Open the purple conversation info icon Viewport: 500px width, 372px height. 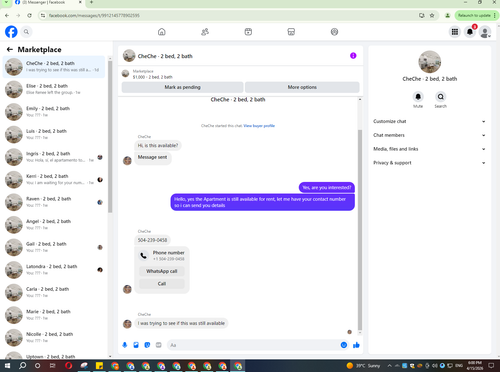[353, 56]
